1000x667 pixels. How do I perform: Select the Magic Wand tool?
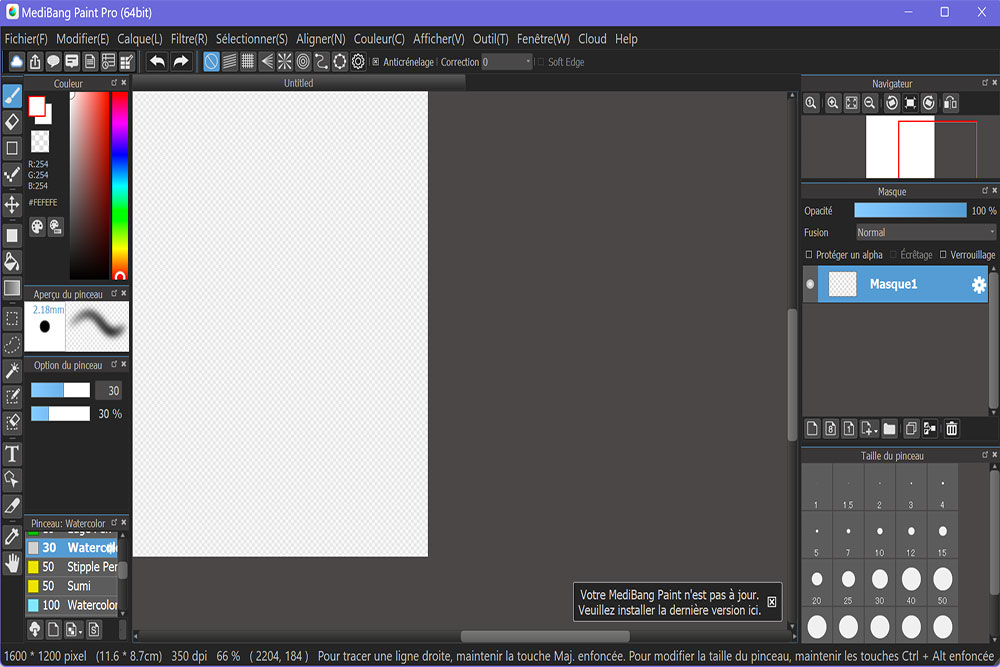point(12,370)
